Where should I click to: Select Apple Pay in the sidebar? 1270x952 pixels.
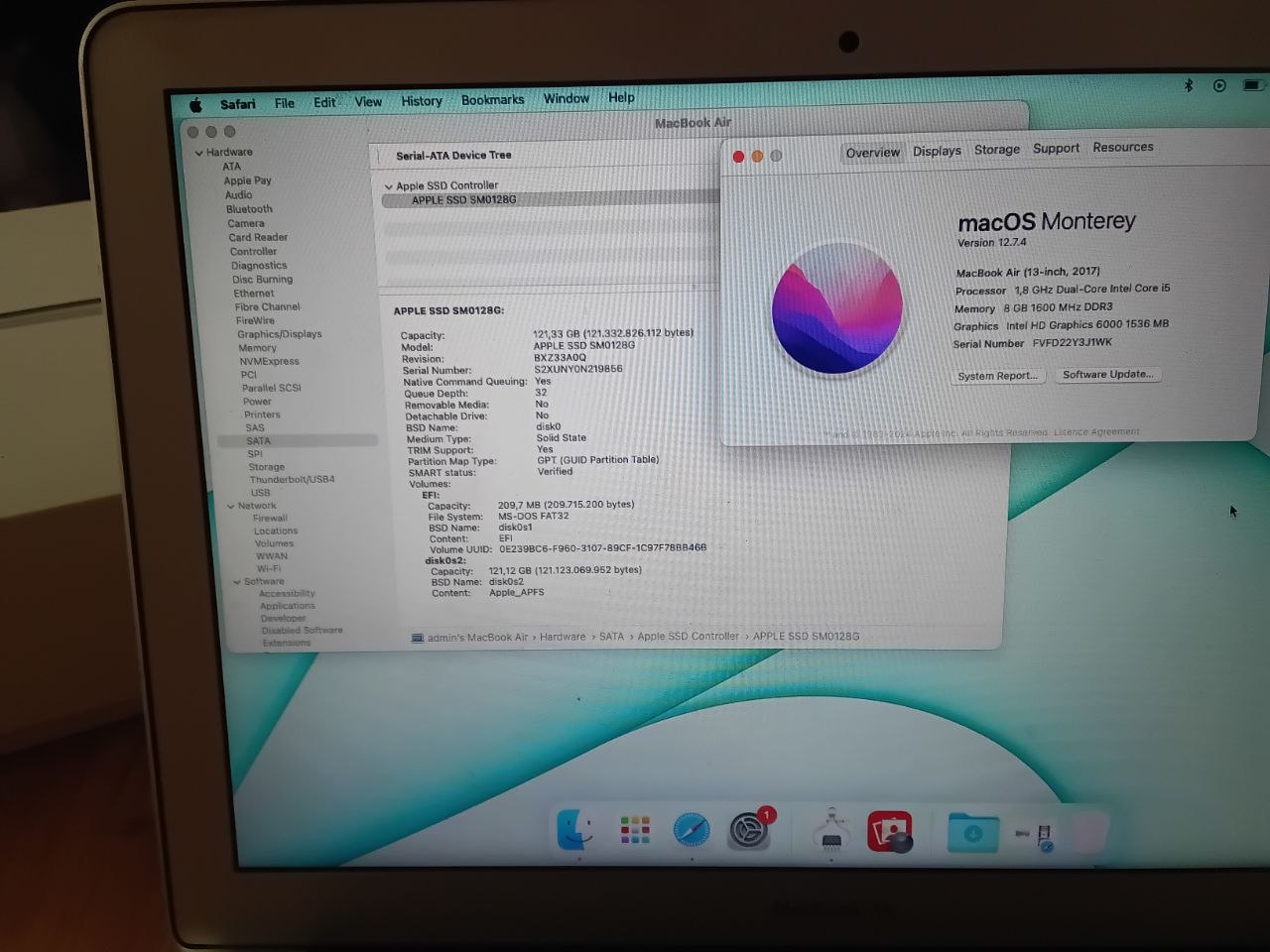click(247, 180)
